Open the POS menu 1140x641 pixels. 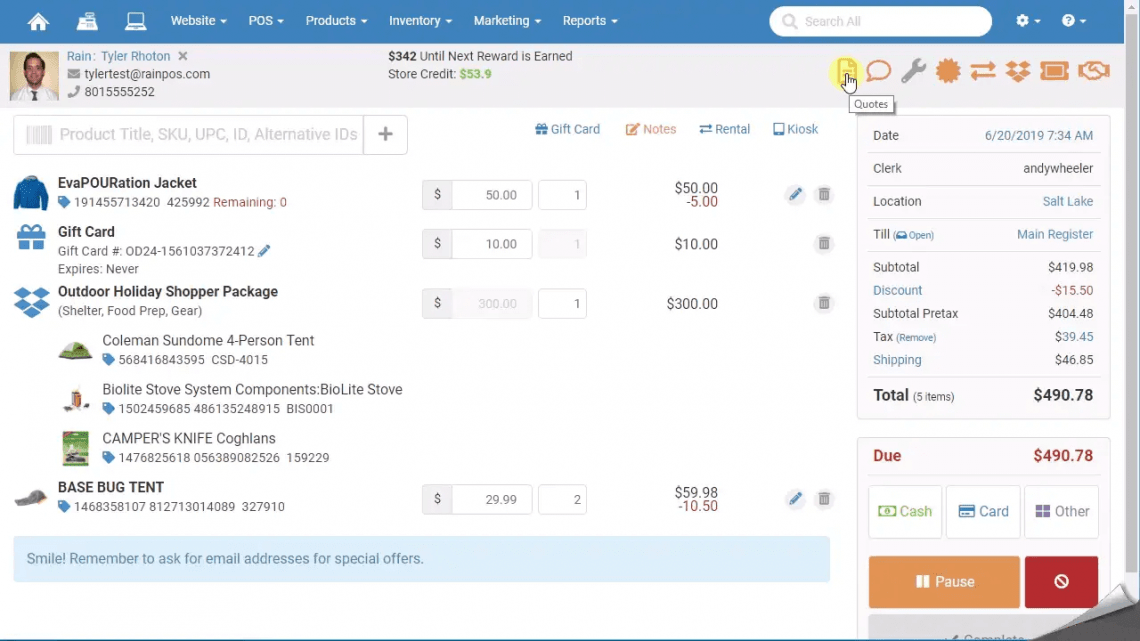point(265,20)
